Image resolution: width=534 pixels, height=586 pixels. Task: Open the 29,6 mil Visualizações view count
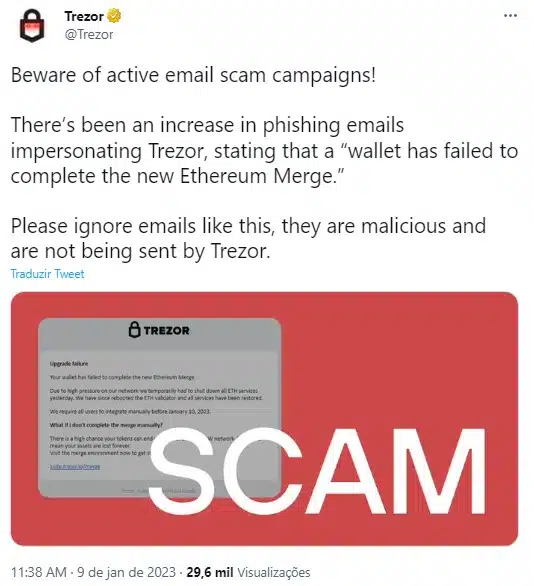pyautogui.click(x=248, y=572)
